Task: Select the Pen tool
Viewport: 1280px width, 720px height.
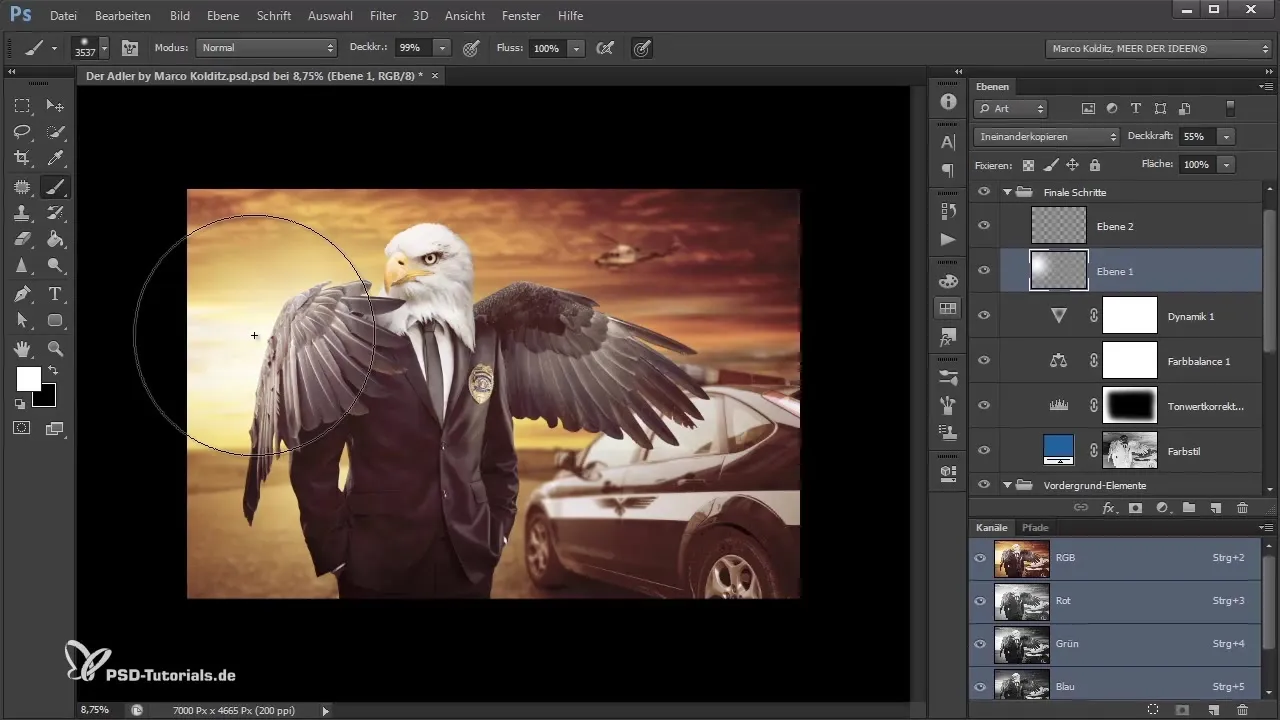Action: (22, 294)
